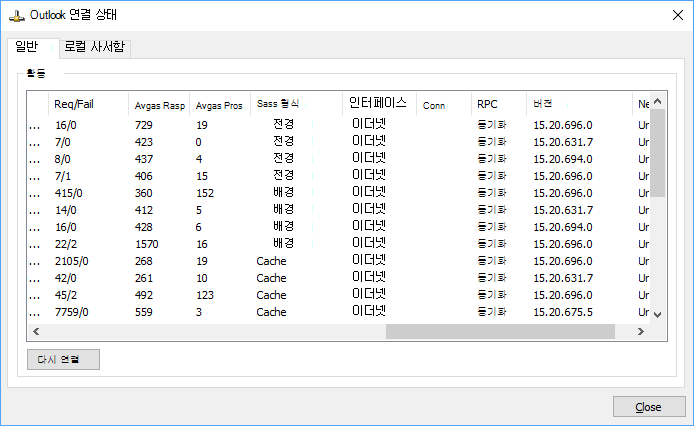Sort by the Req/Fail column header
The height and width of the screenshot is (426, 694).
88,104
